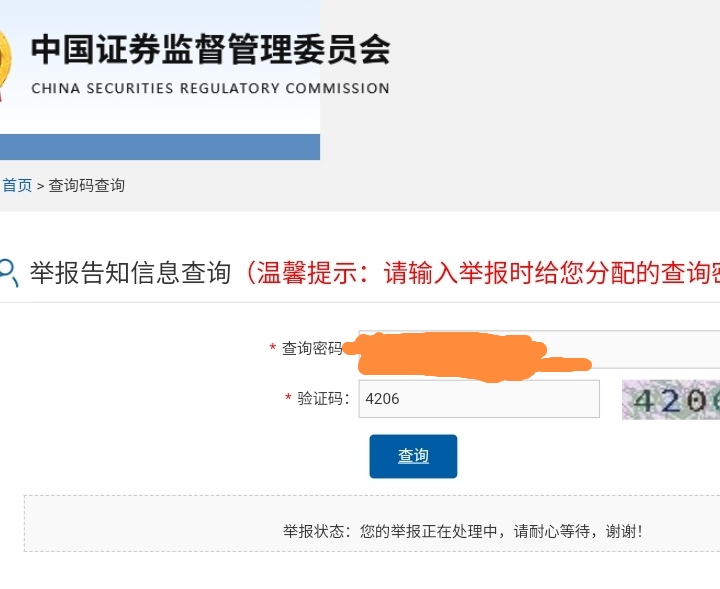
Task: Click the 查询密码 field label
Action: click(x=312, y=348)
